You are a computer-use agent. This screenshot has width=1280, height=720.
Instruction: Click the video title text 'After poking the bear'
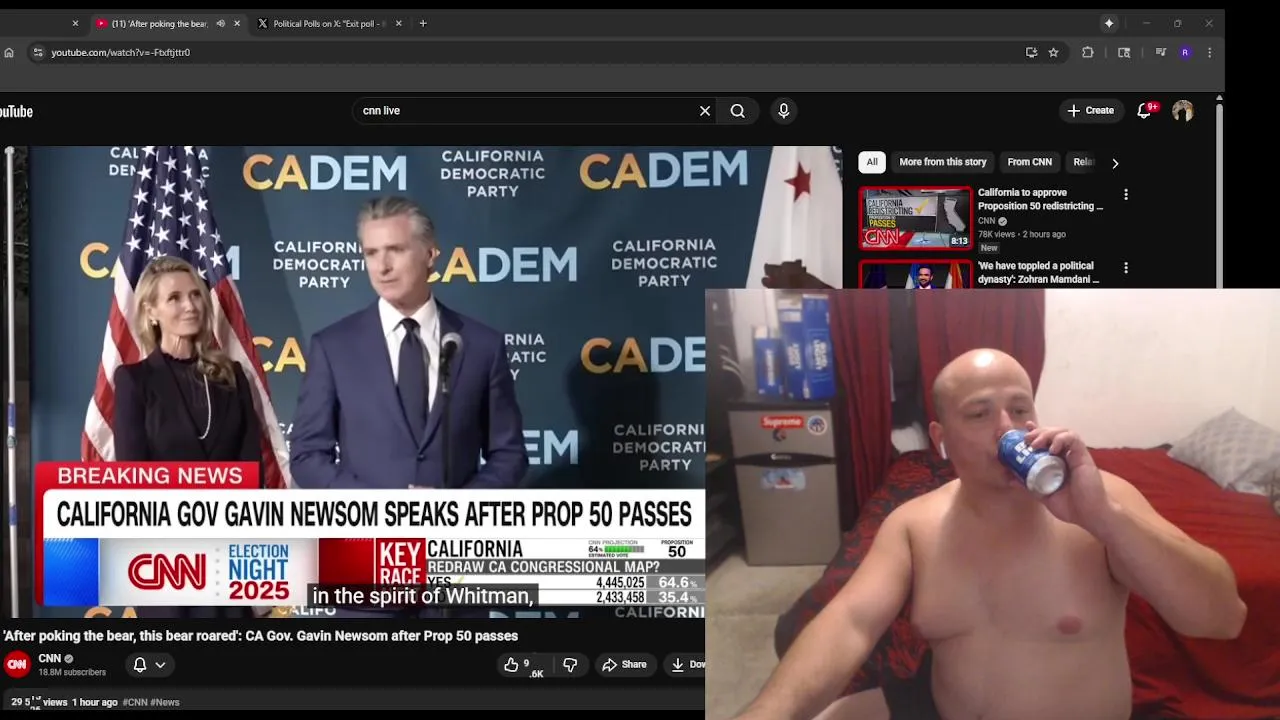260,636
